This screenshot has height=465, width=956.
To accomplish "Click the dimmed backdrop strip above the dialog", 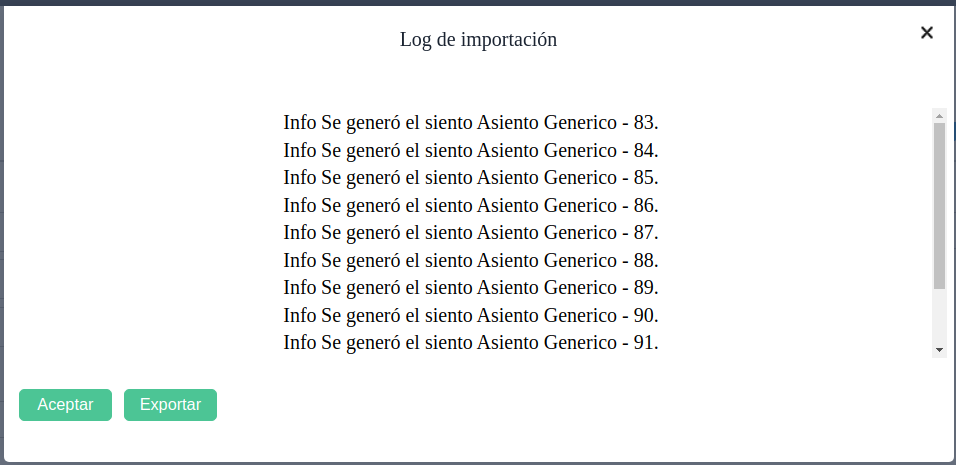I will pyautogui.click(x=478, y=2).
